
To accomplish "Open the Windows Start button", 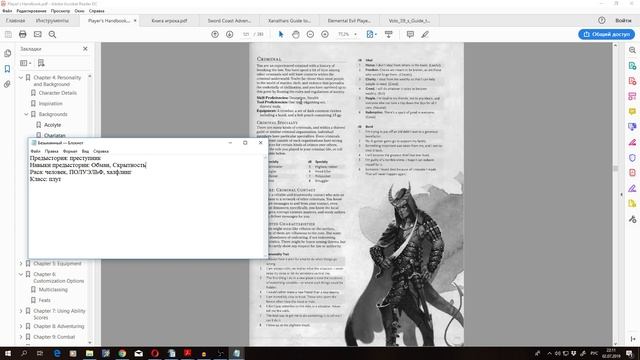I will tap(8, 353).
